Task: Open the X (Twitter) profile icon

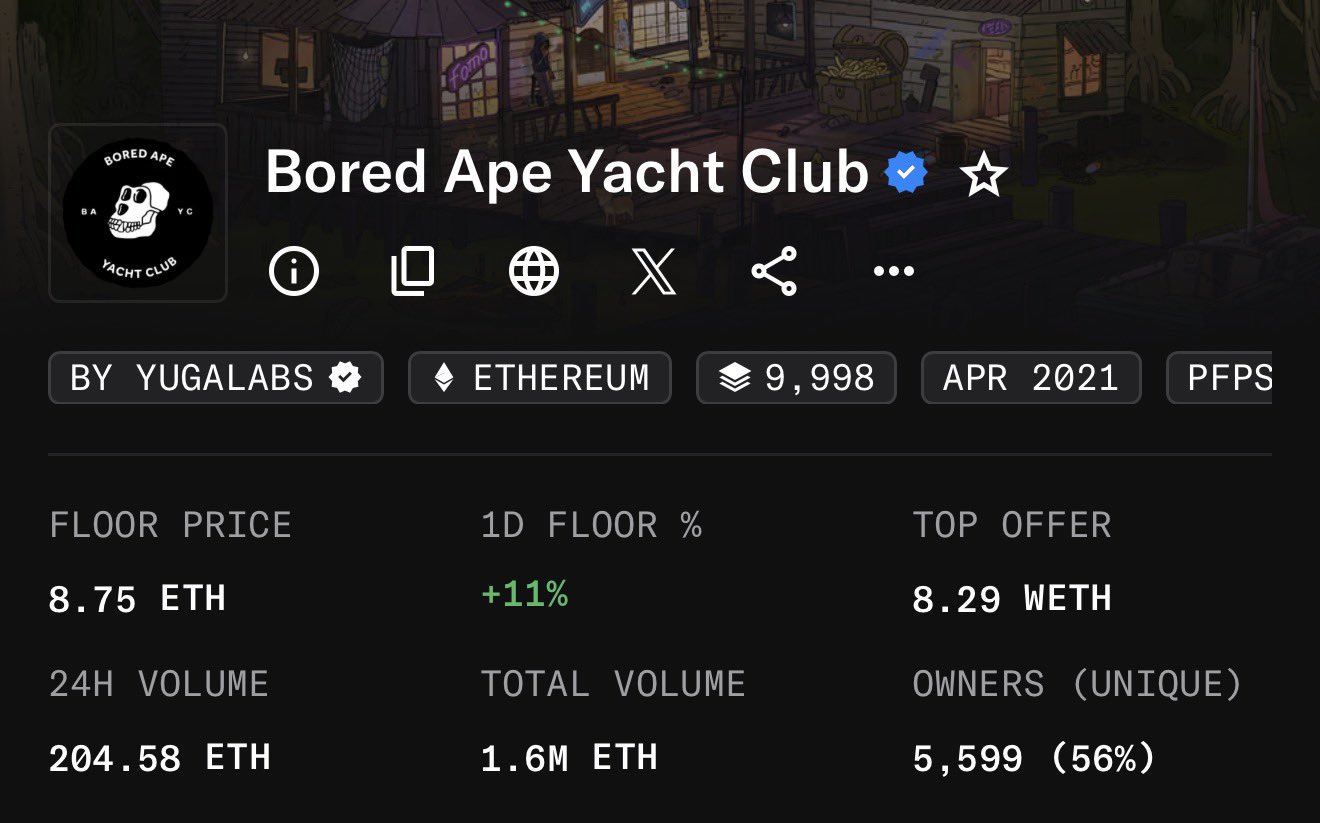Action: click(x=654, y=271)
